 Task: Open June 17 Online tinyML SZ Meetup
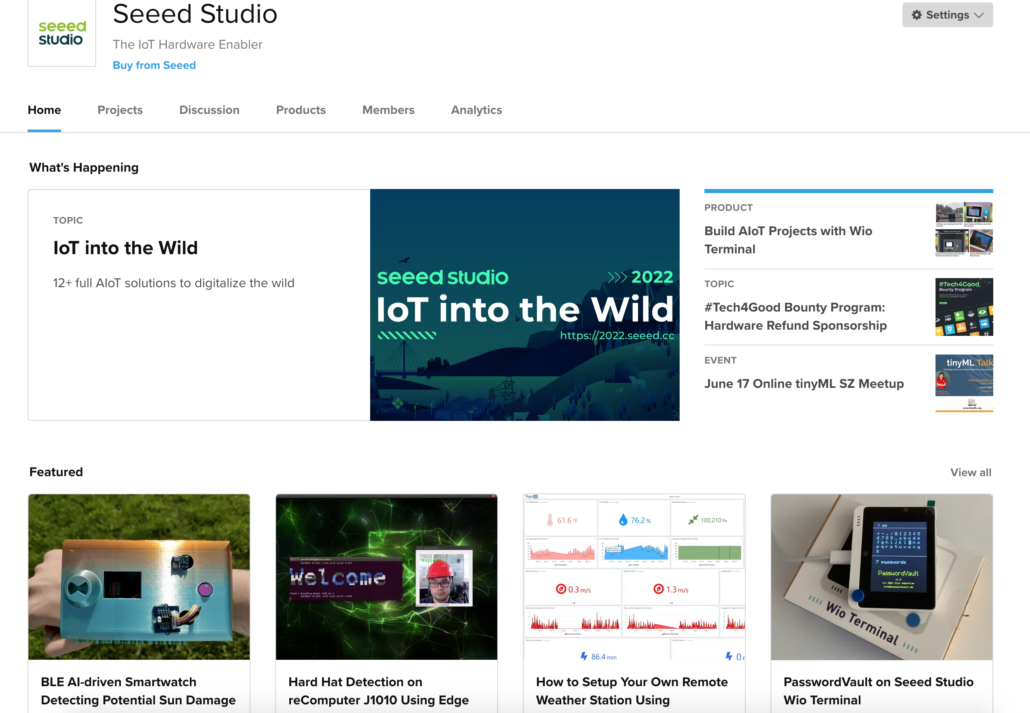click(803, 384)
